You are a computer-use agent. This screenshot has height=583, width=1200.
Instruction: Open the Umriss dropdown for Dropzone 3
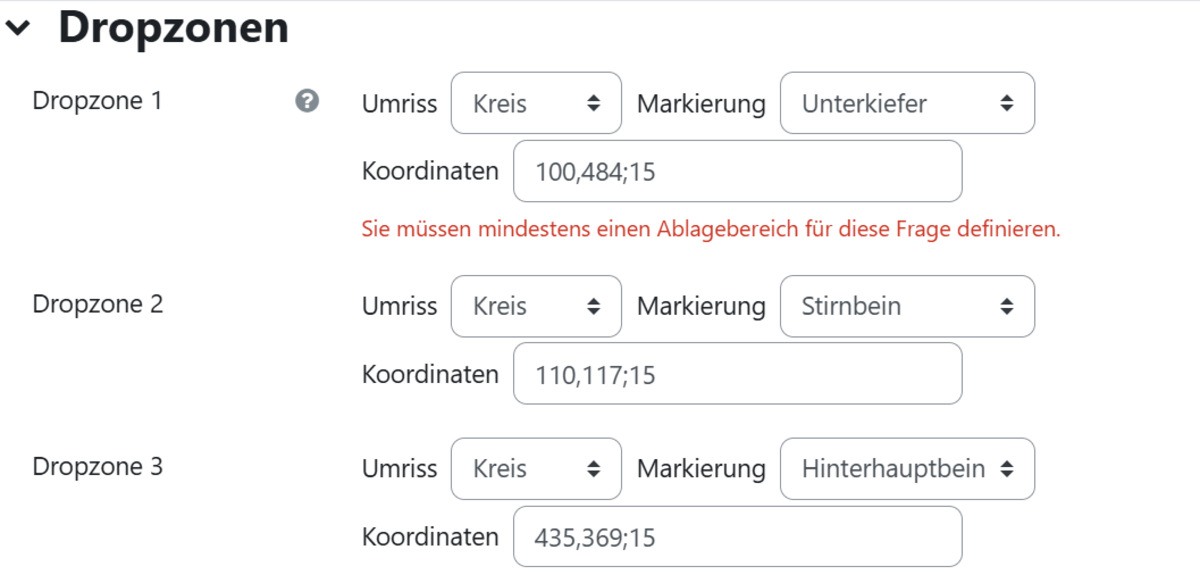pyautogui.click(x=536, y=469)
